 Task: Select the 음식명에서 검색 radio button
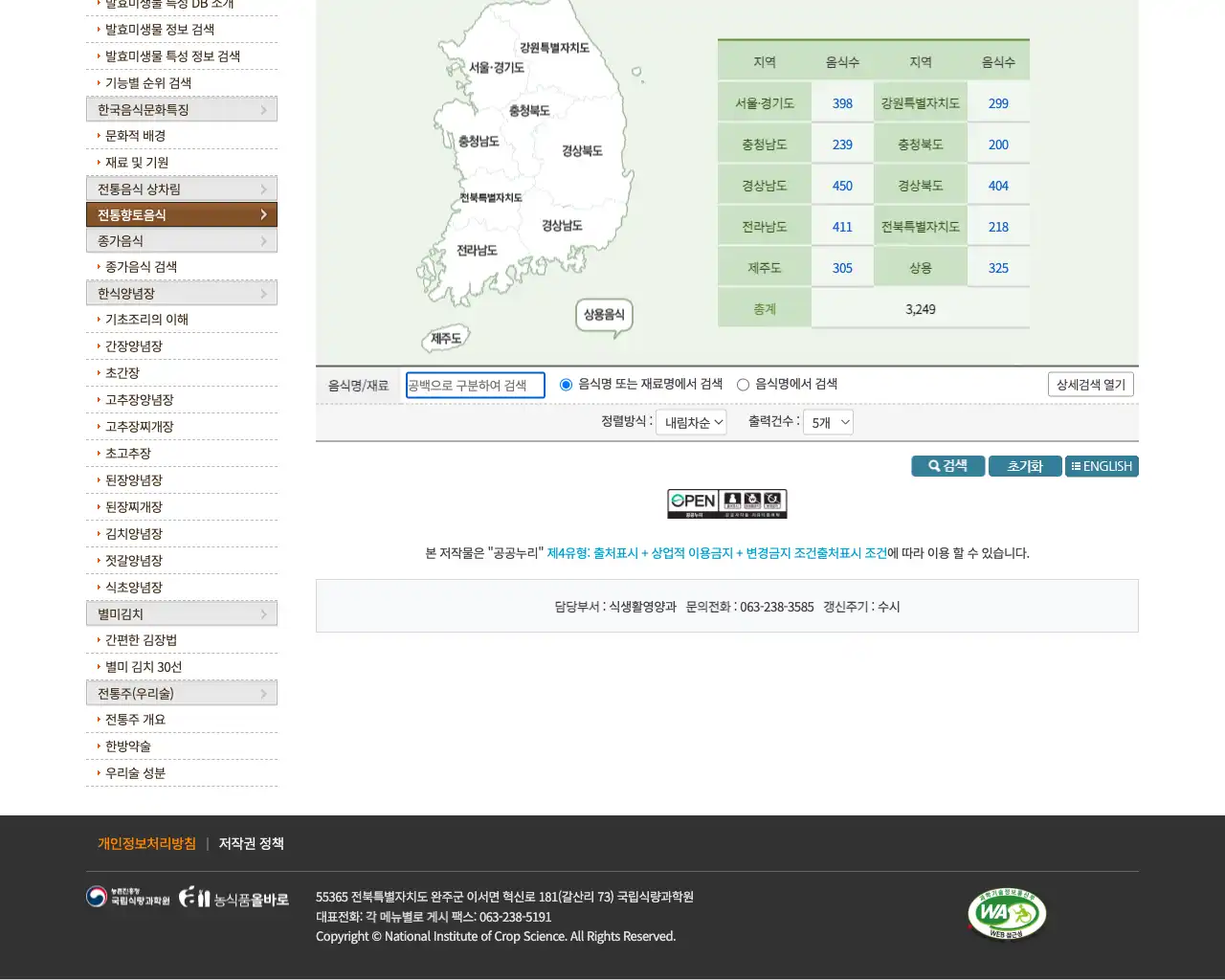pyautogui.click(x=743, y=384)
